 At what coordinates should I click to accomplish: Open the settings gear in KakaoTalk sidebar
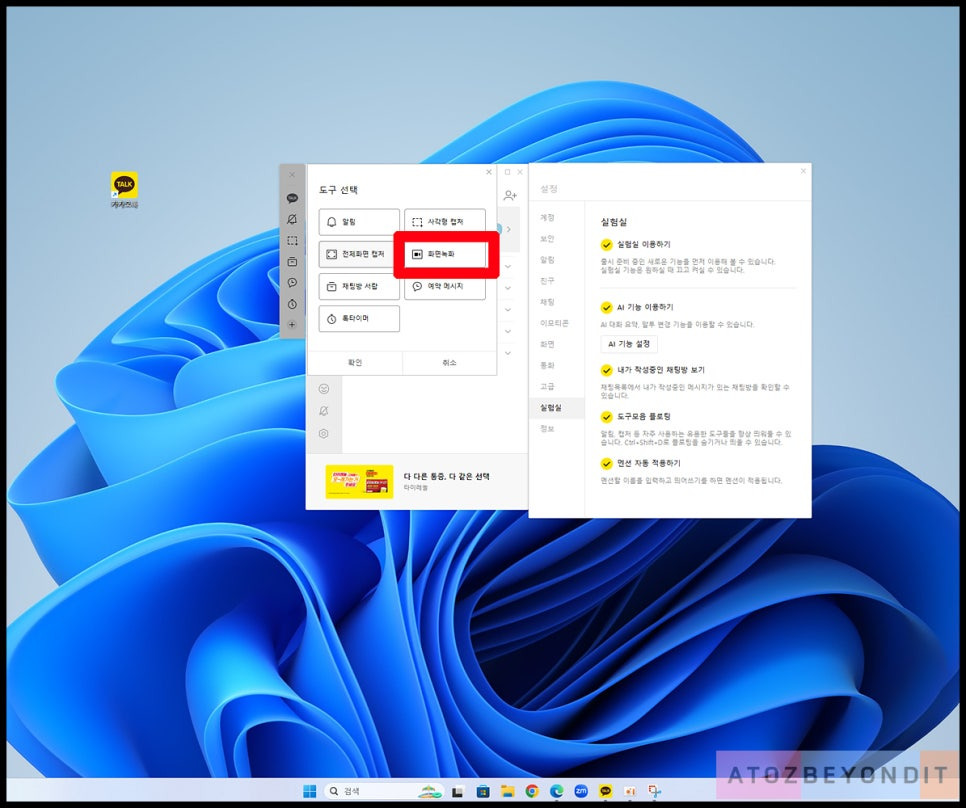pos(323,434)
